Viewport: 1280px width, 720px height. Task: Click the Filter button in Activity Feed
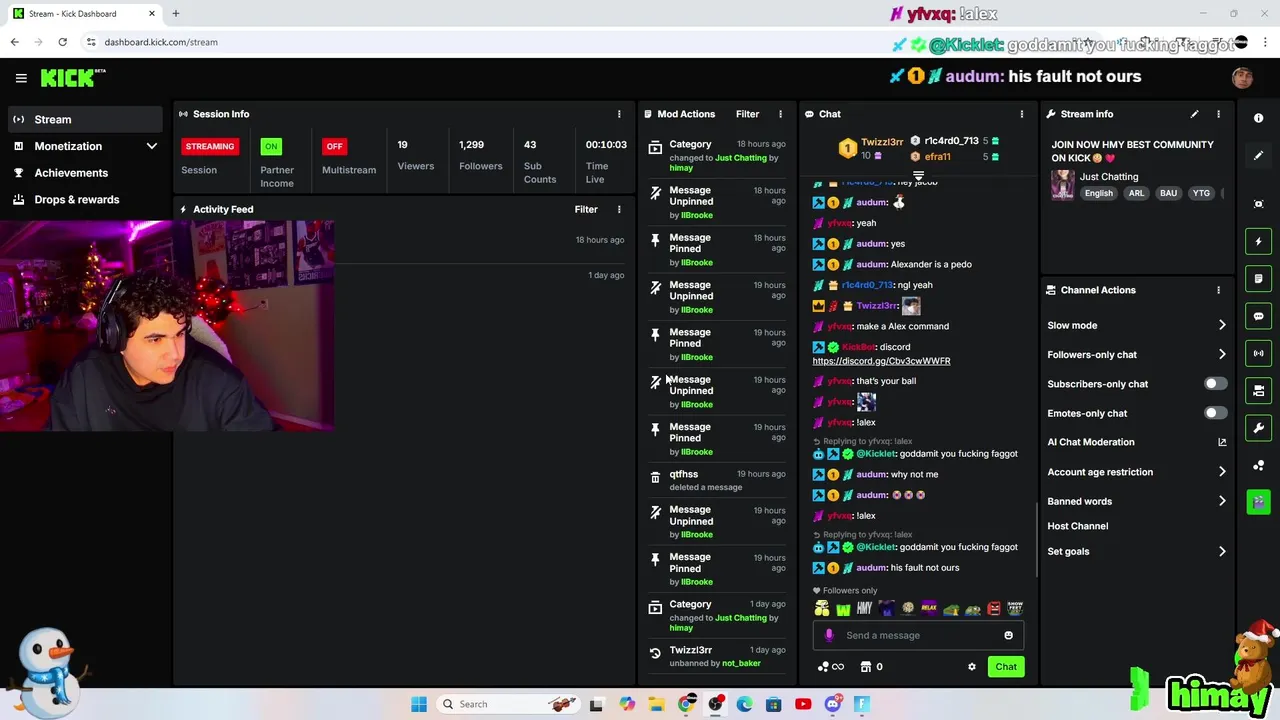tap(586, 209)
